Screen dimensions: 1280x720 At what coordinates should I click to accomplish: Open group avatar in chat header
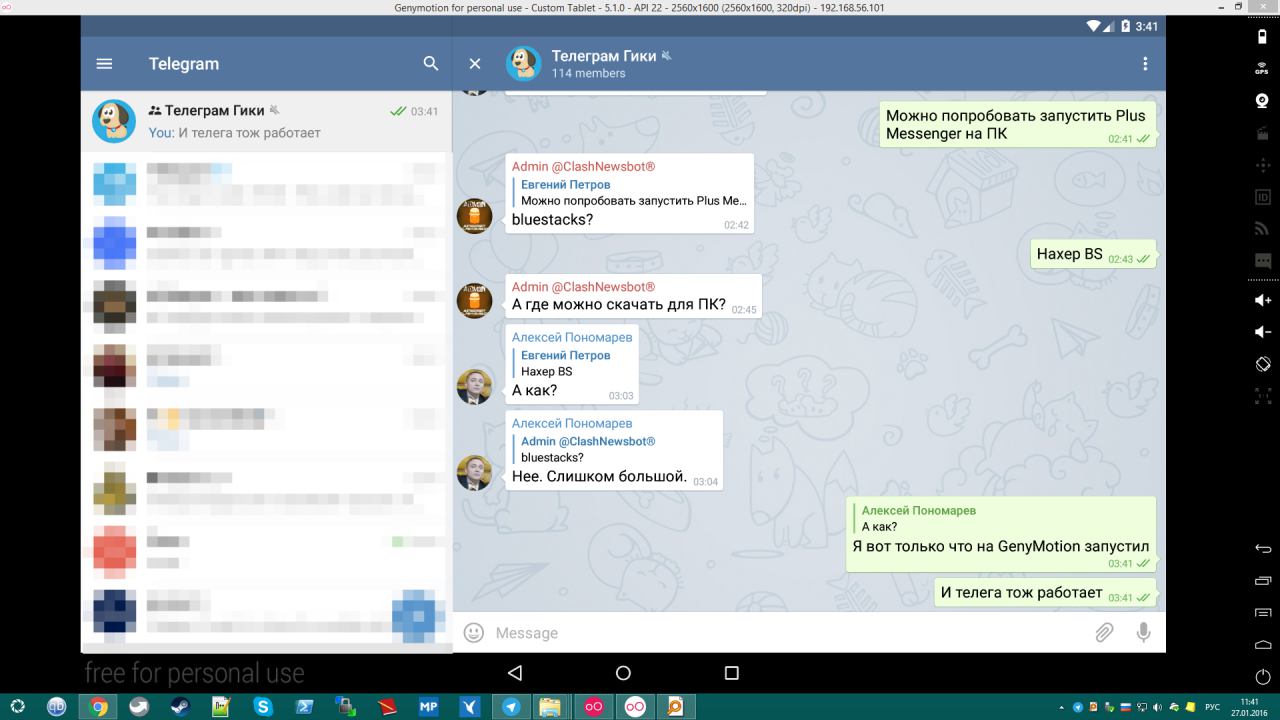523,64
